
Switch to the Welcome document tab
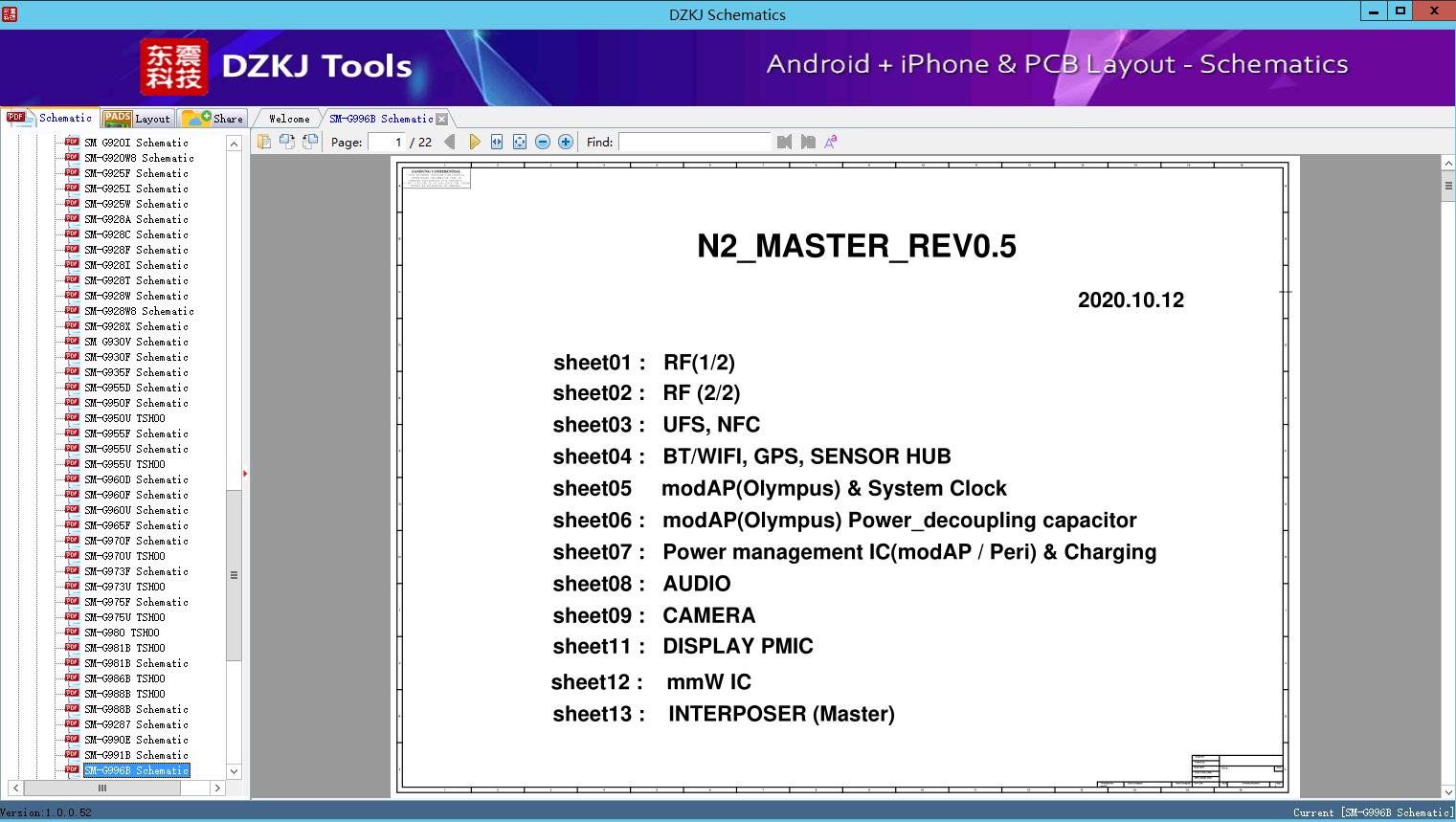(288, 119)
